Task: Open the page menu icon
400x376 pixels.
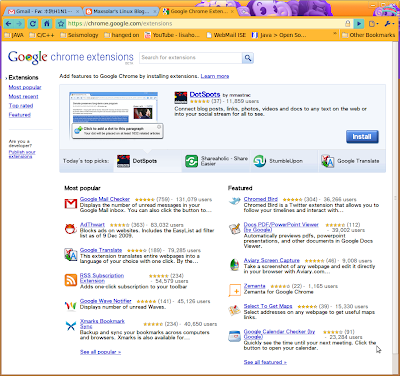Action: pyautogui.click(x=373, y=24)
